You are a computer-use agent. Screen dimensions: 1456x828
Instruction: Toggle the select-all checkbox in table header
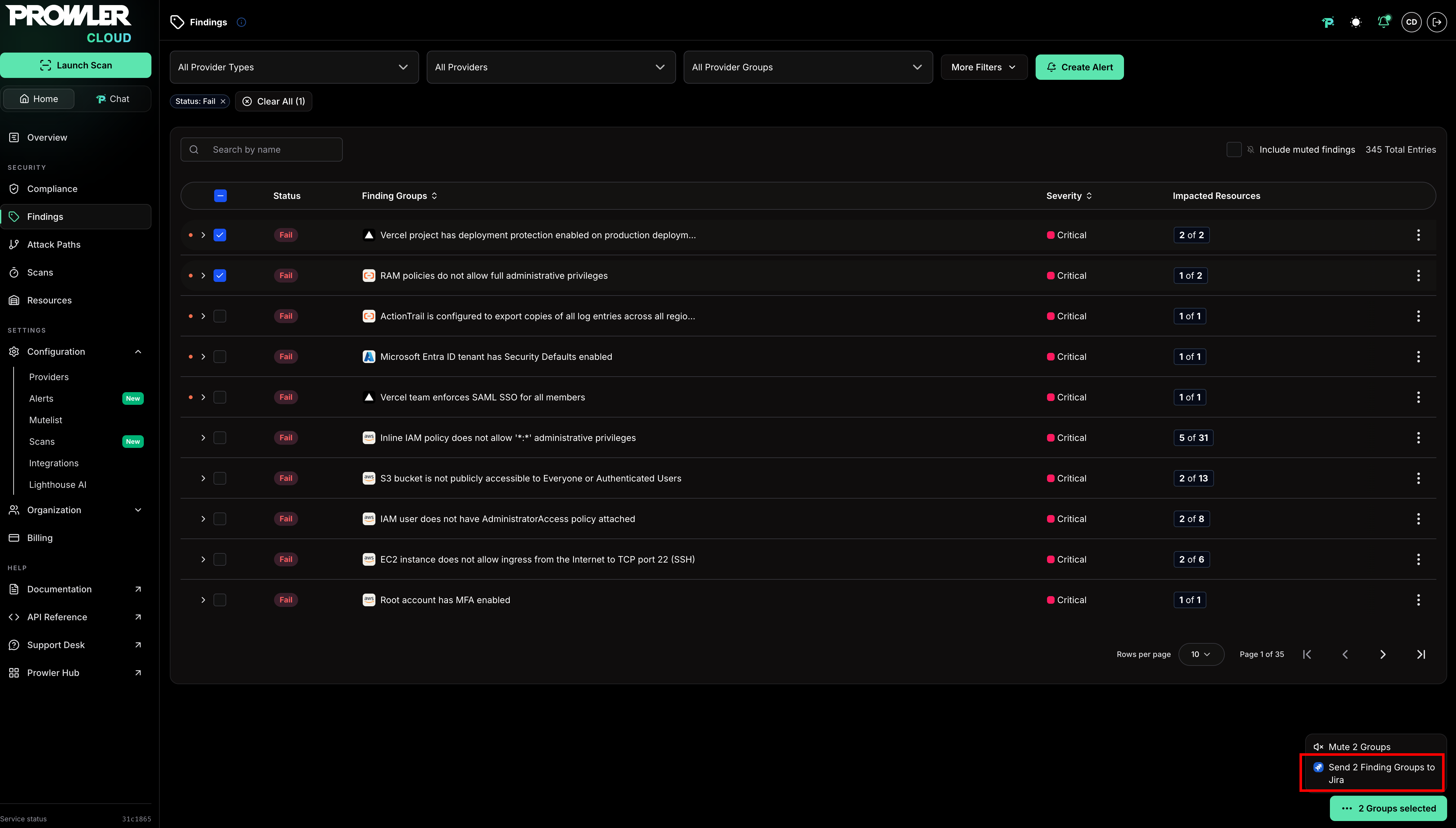(x=220, y=196)
